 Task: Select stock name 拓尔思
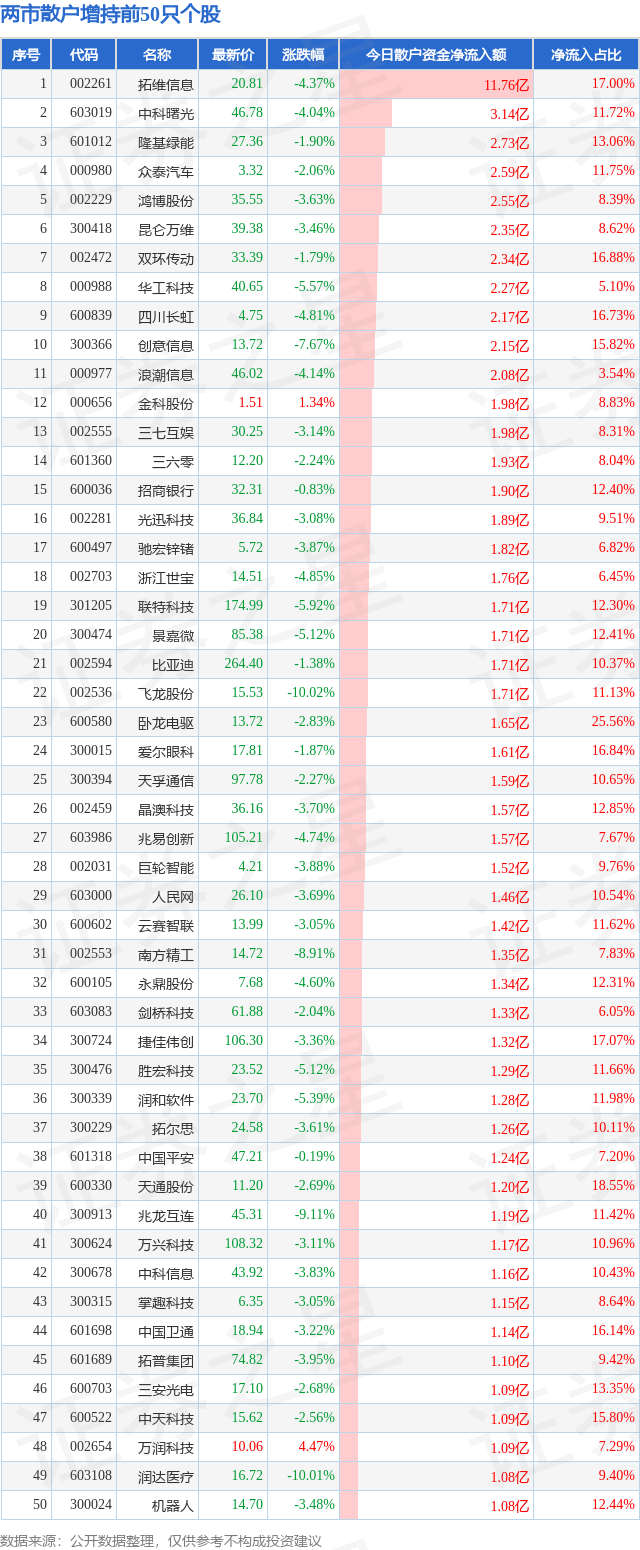[173, 1128]
